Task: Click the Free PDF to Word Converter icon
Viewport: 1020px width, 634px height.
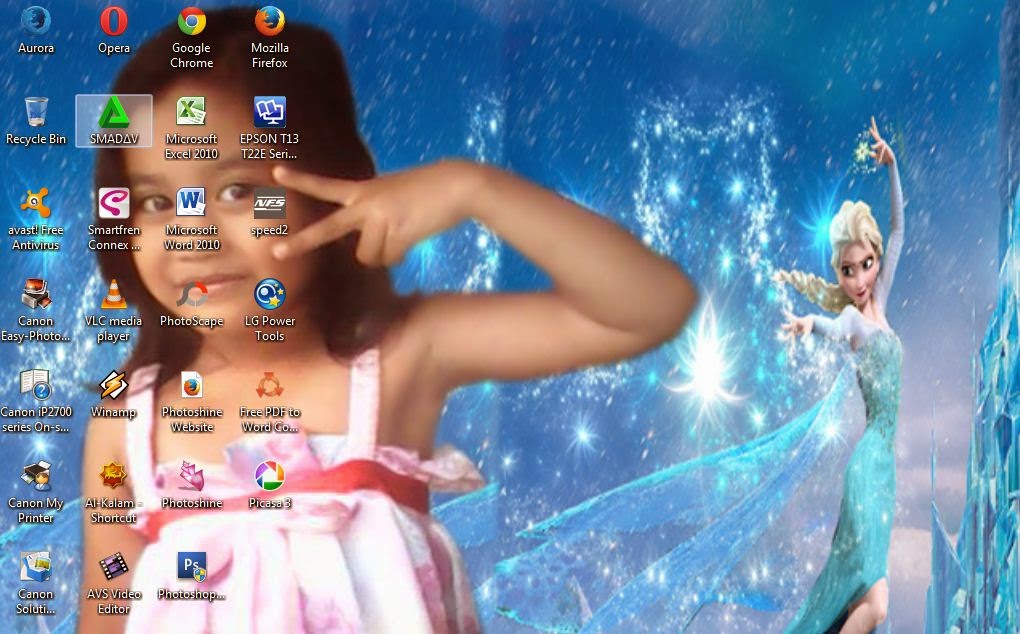Action: click(x=269, y=385)
